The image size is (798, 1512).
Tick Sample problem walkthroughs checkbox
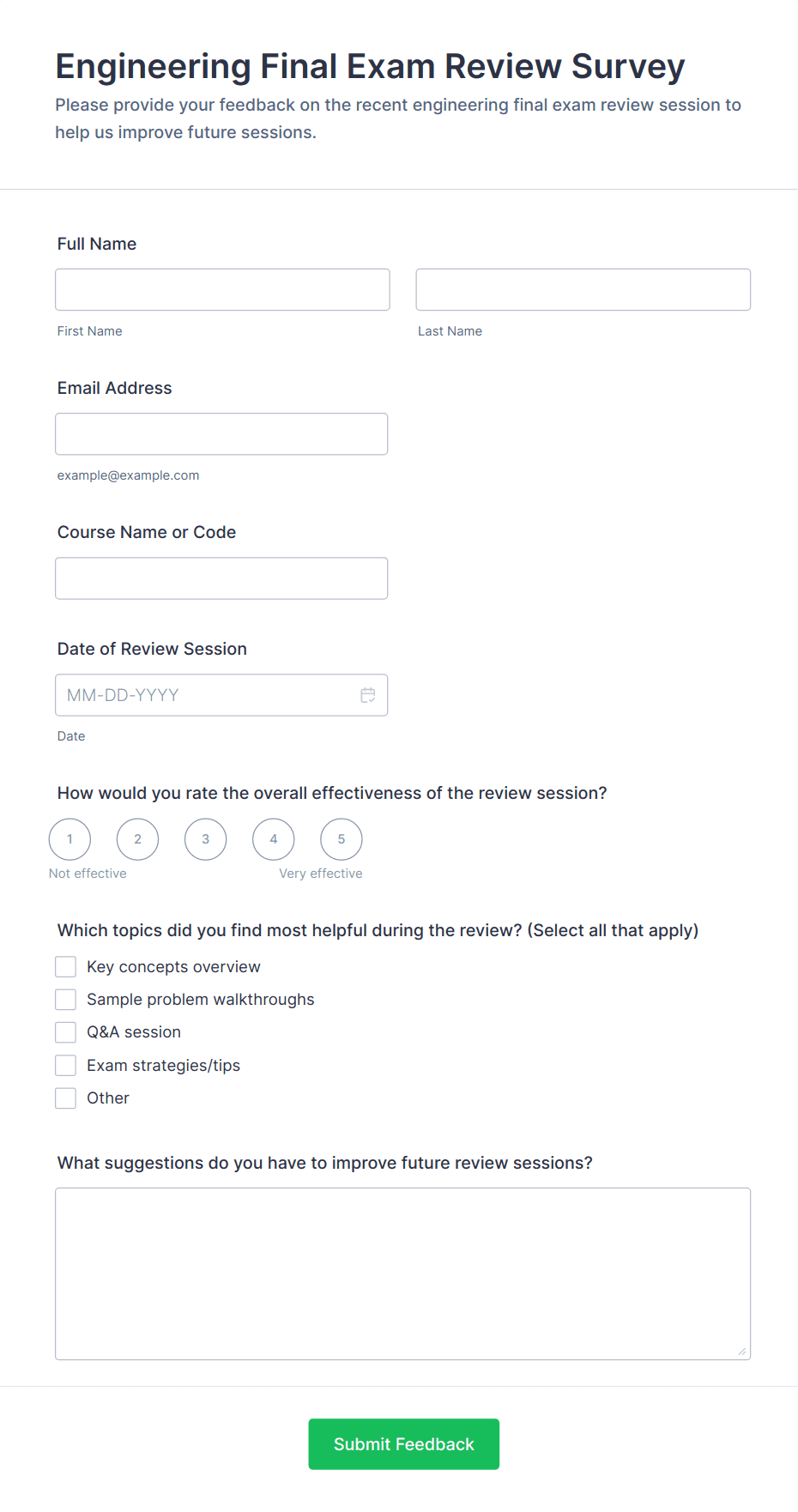(66, 1000)
